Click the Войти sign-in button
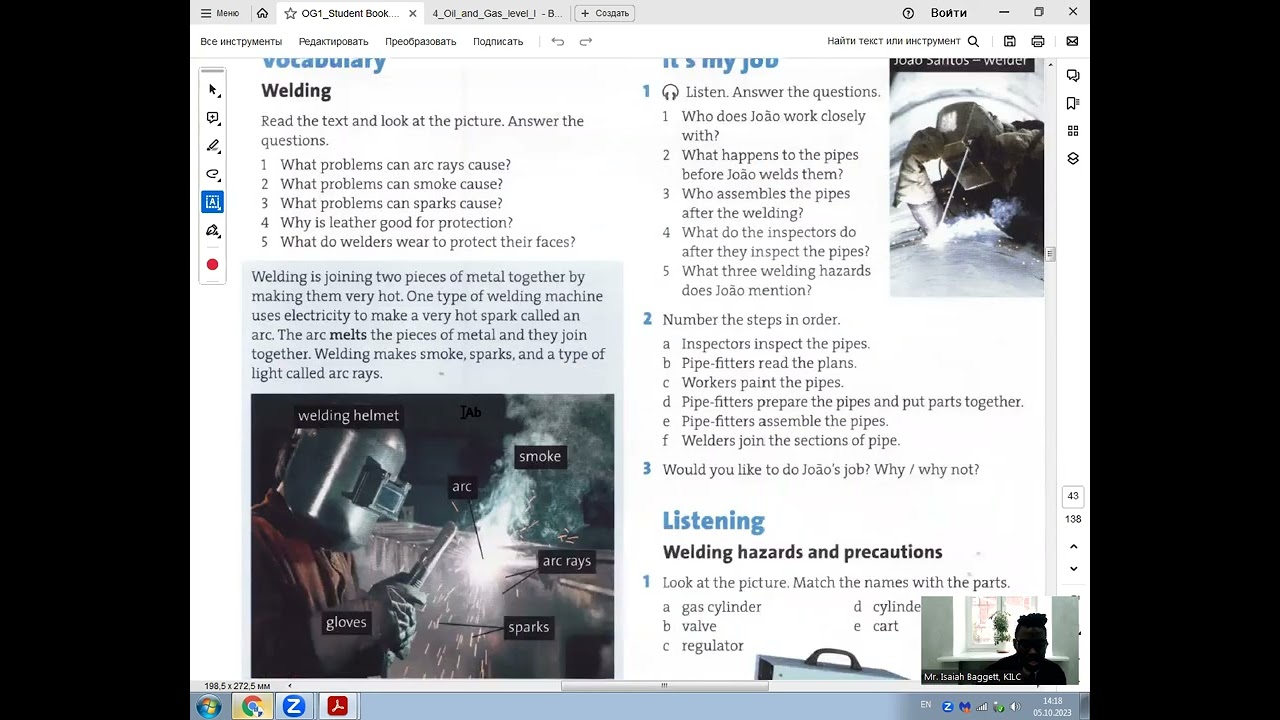The image size is (1280, 720). 949,13
